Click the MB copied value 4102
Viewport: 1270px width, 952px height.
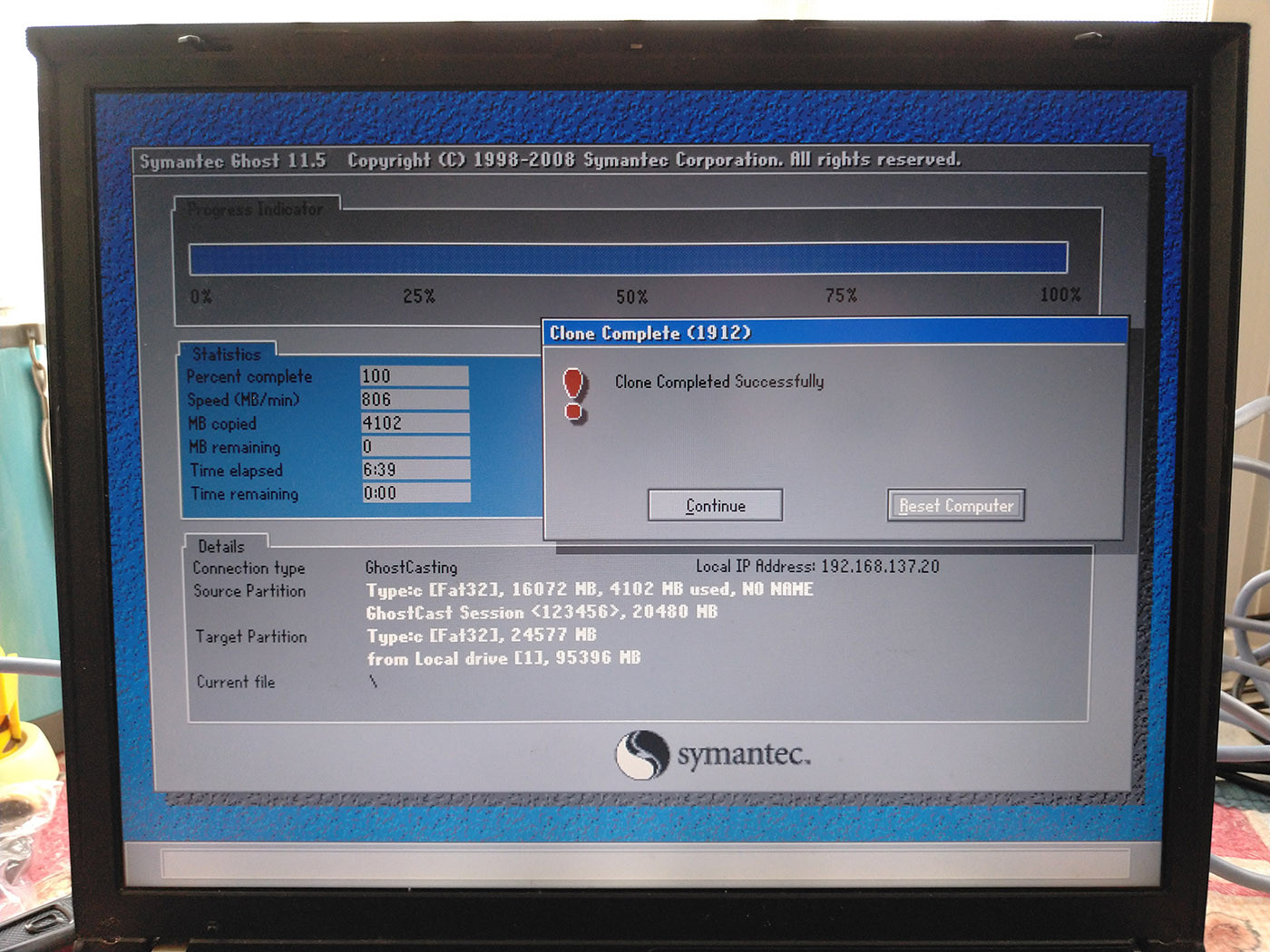415,423
